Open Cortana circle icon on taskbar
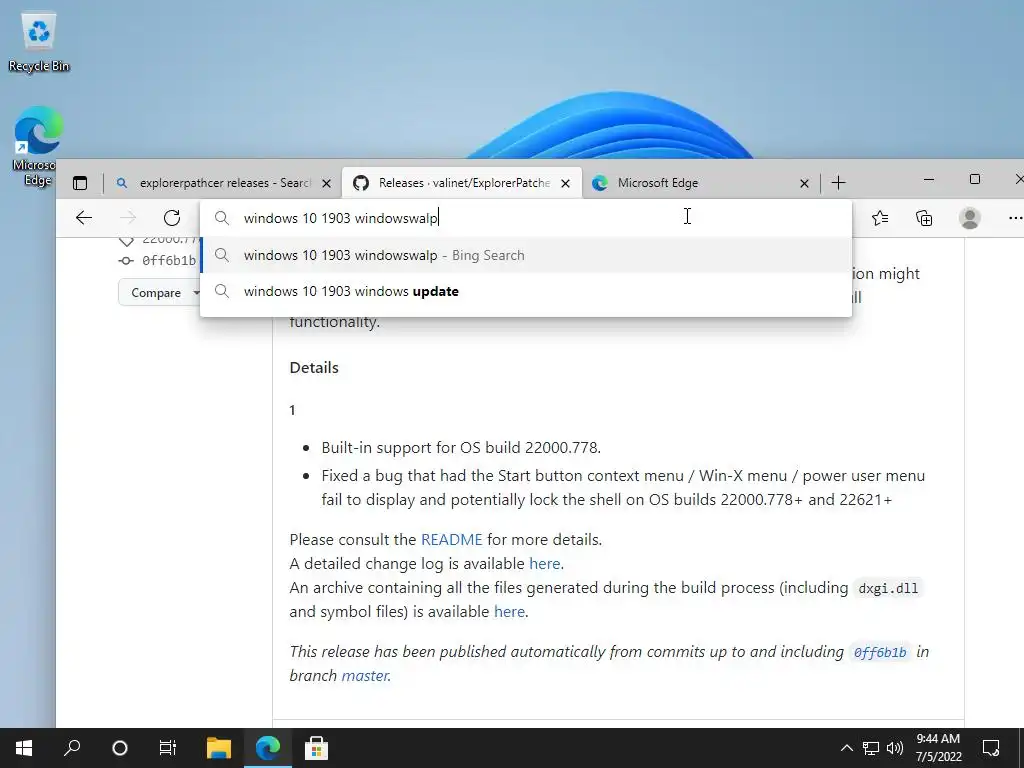The height and width of the screenshot is (768, 1024). [120, 748]
